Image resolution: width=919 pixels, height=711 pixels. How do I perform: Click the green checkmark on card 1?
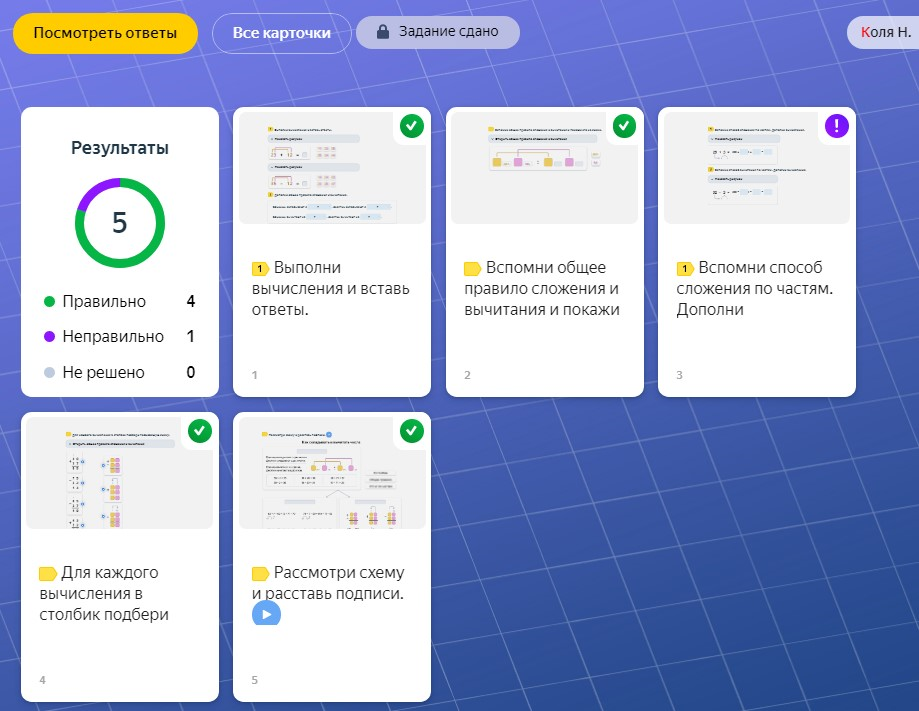point(411,126)
